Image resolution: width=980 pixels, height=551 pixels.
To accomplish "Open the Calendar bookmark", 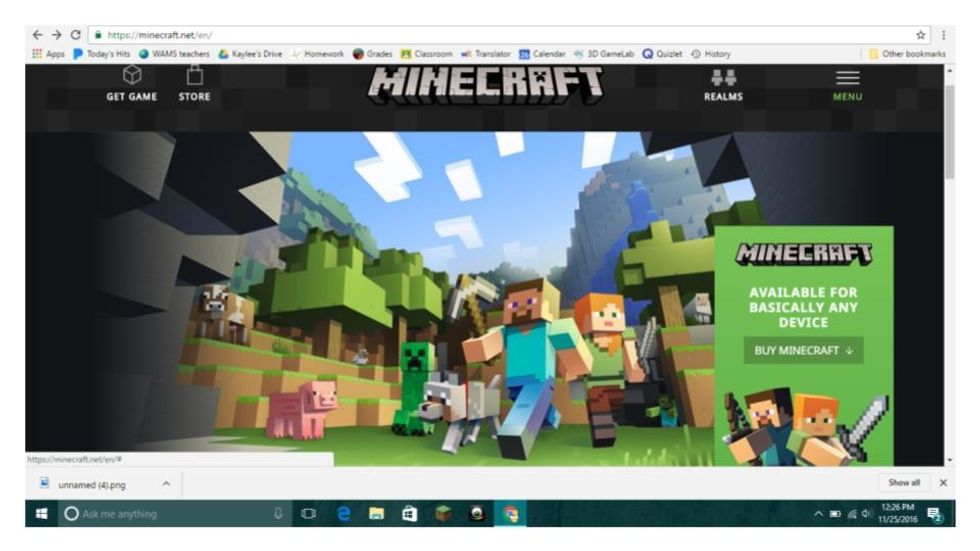I will click(542, 54).
